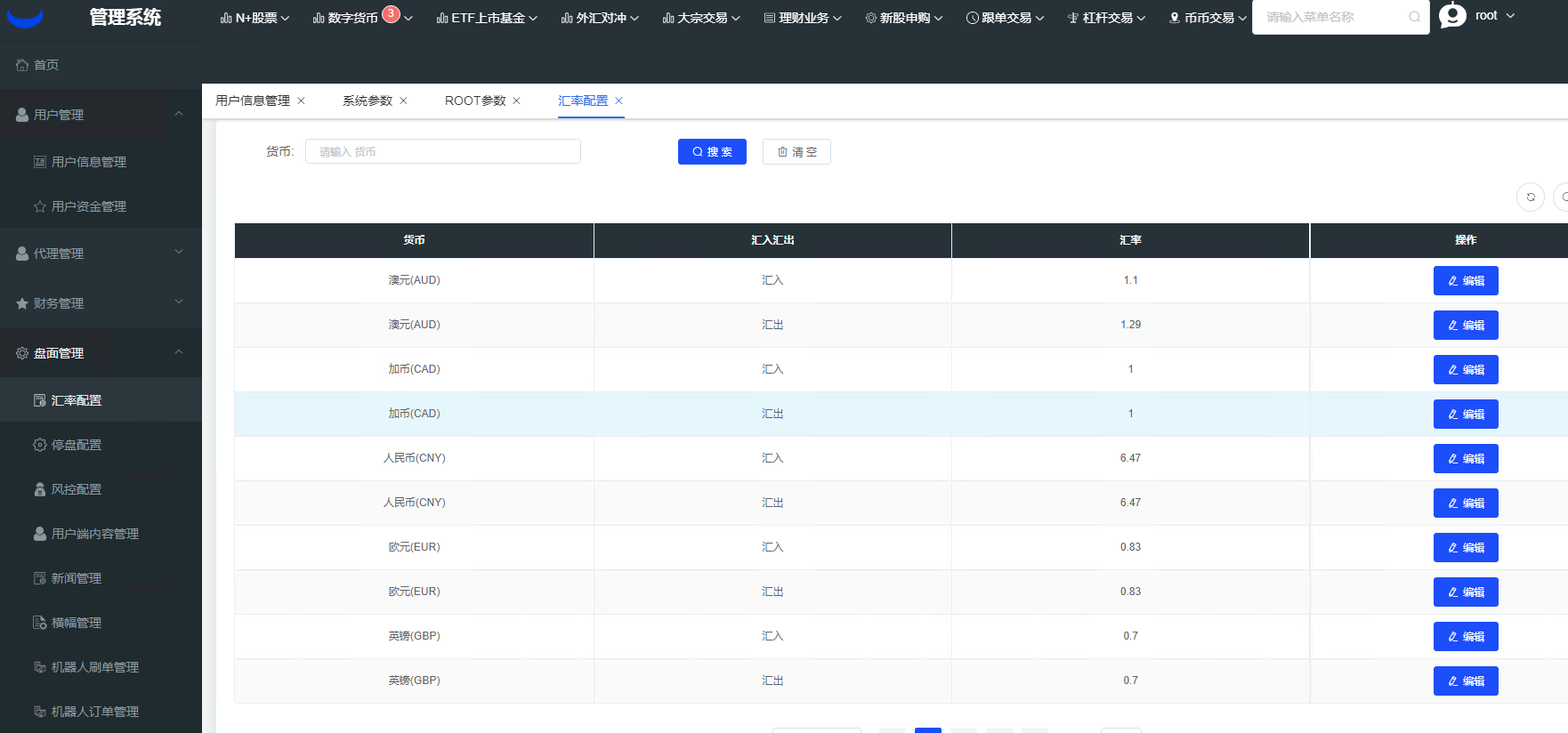Open 风控配置 in the sidebar
The width and height of the screenshot is (1568, 733).
point(77,489)
